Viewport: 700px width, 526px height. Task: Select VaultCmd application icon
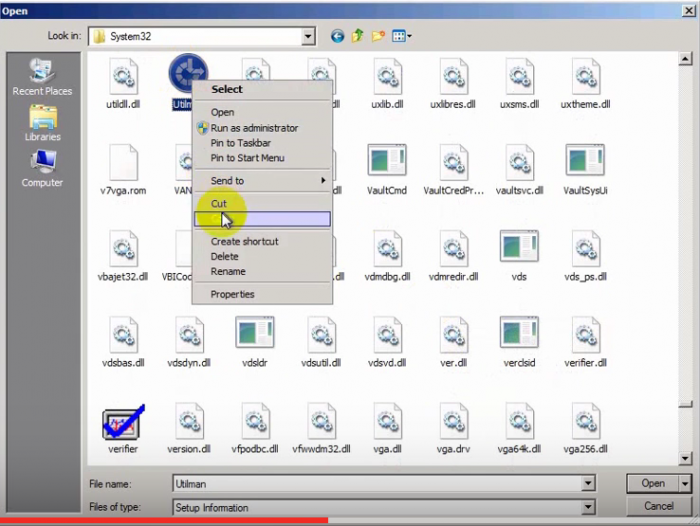click(387, 159)
